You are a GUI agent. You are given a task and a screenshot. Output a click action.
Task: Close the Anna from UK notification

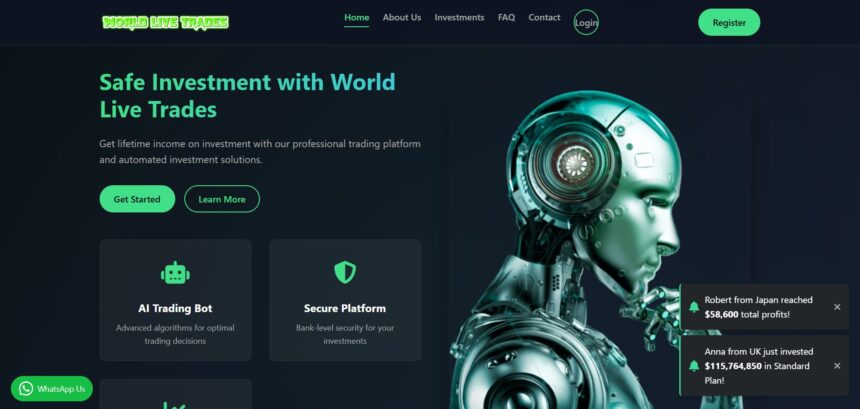tap(837, 366)
